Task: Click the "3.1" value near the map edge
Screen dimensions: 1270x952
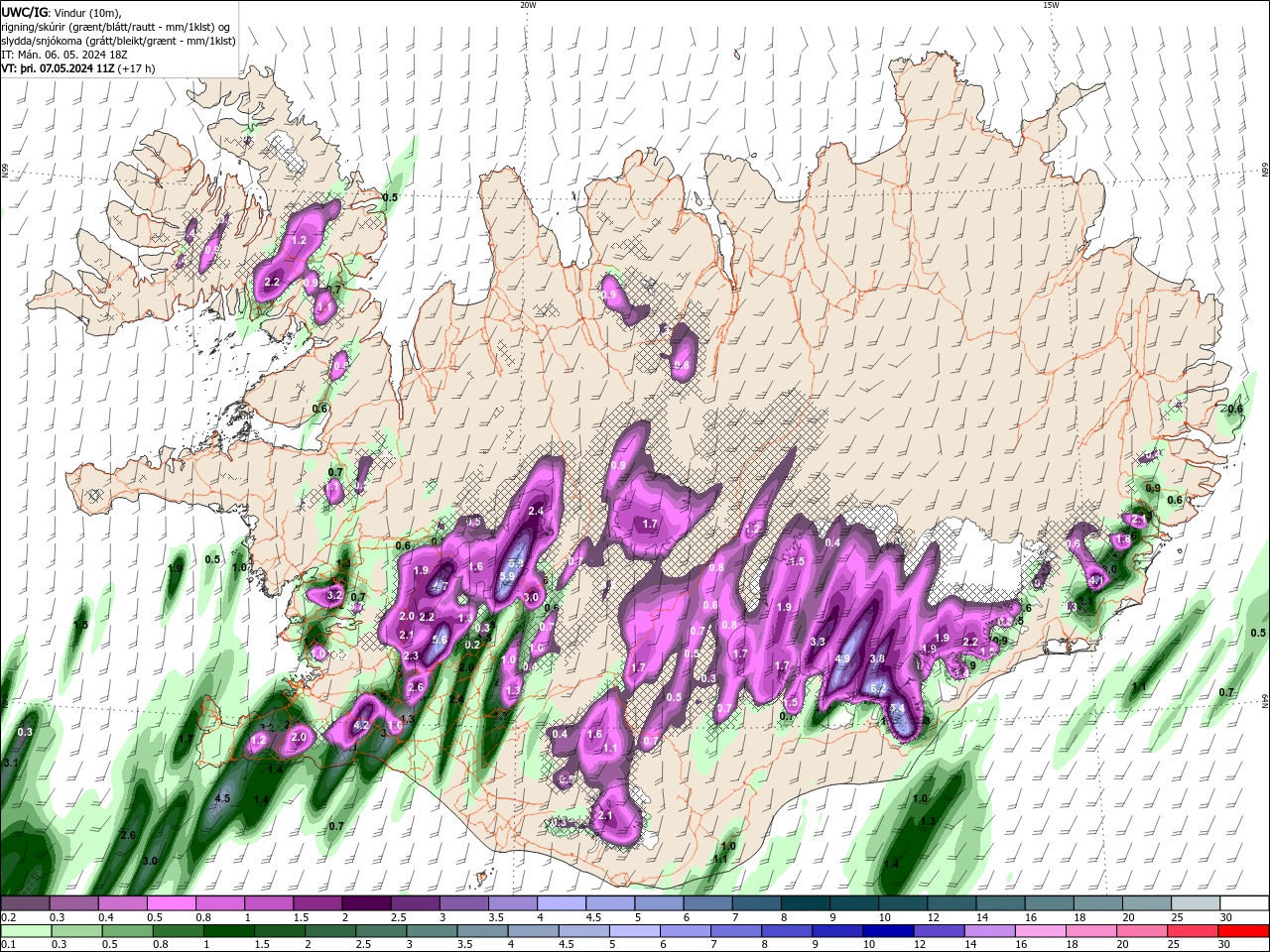Action: pyautogui.click(x=11, y=762)
